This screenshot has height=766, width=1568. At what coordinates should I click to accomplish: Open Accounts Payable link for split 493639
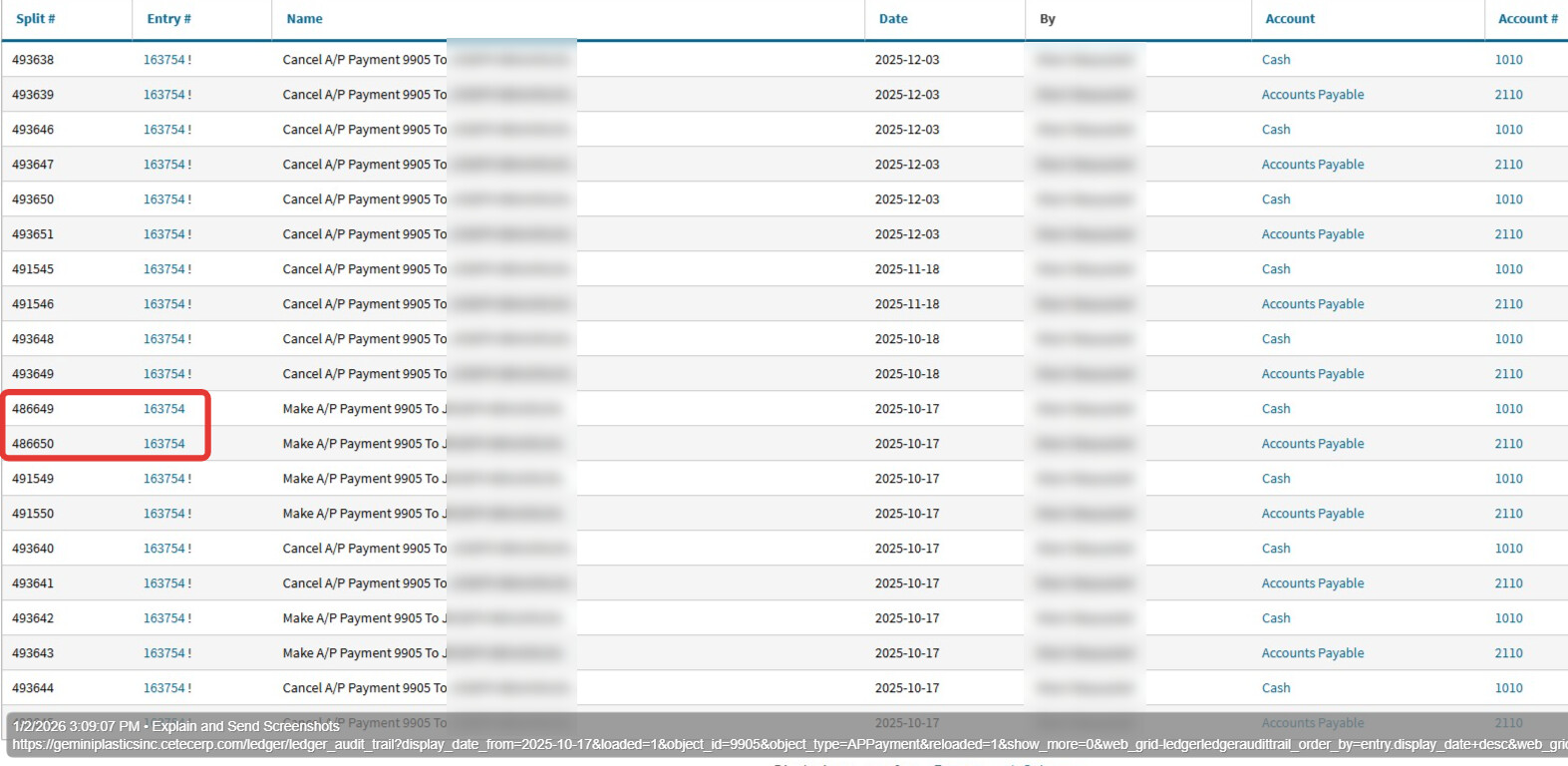click(1313, 95)
